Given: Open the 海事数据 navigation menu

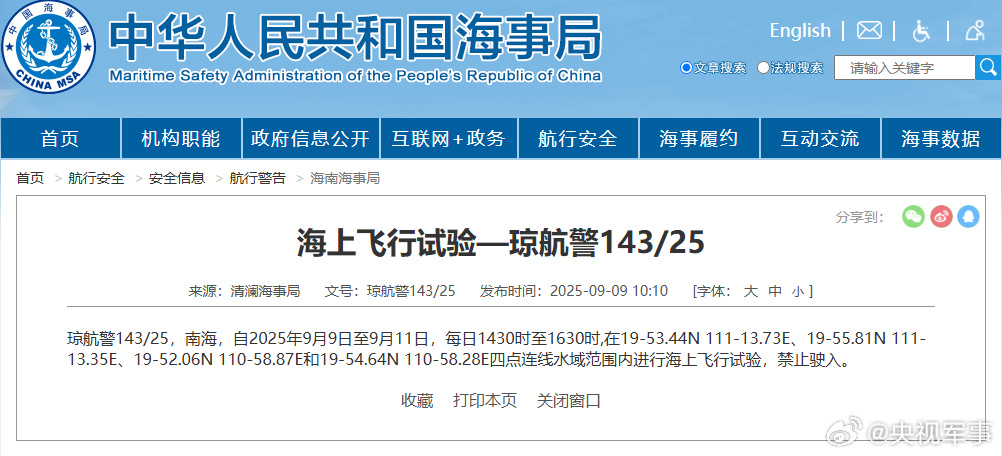Looking at the screenshot, I should click(940, 139).
